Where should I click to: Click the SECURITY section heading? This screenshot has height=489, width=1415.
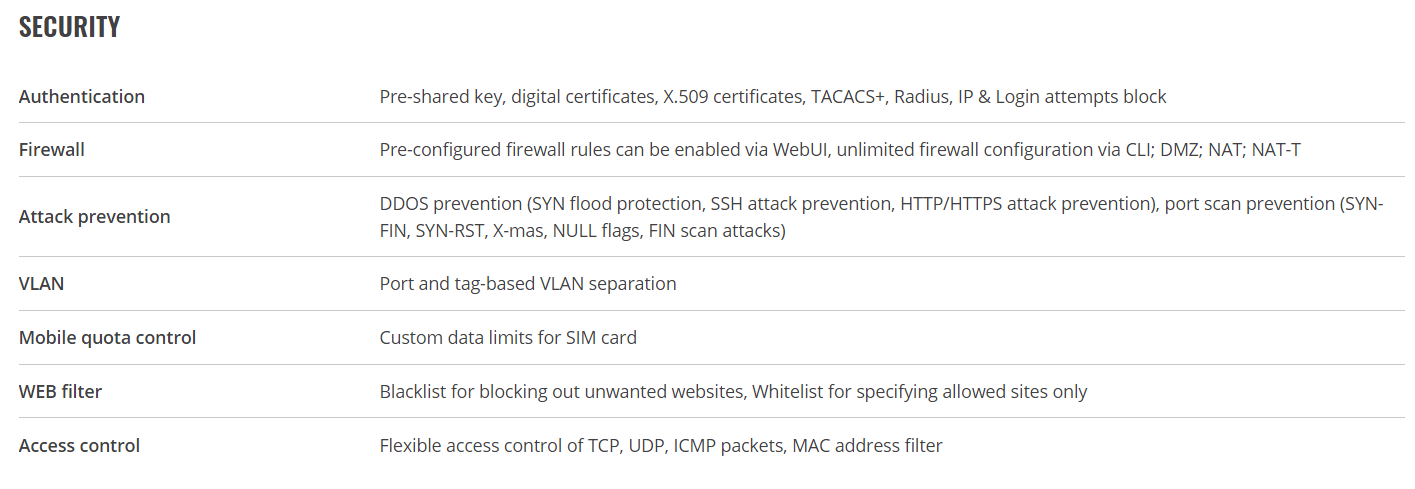(x=70, y=27)
